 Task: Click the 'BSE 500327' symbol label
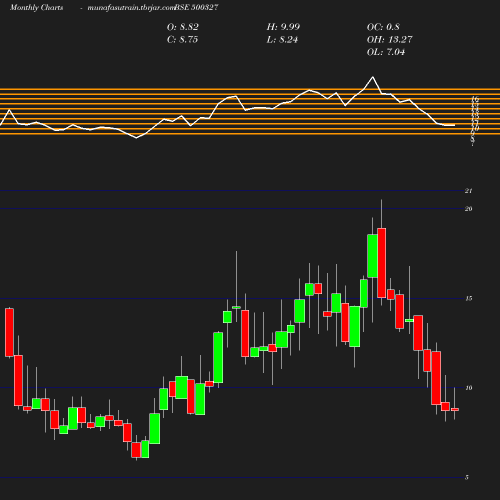click(196, 7)
